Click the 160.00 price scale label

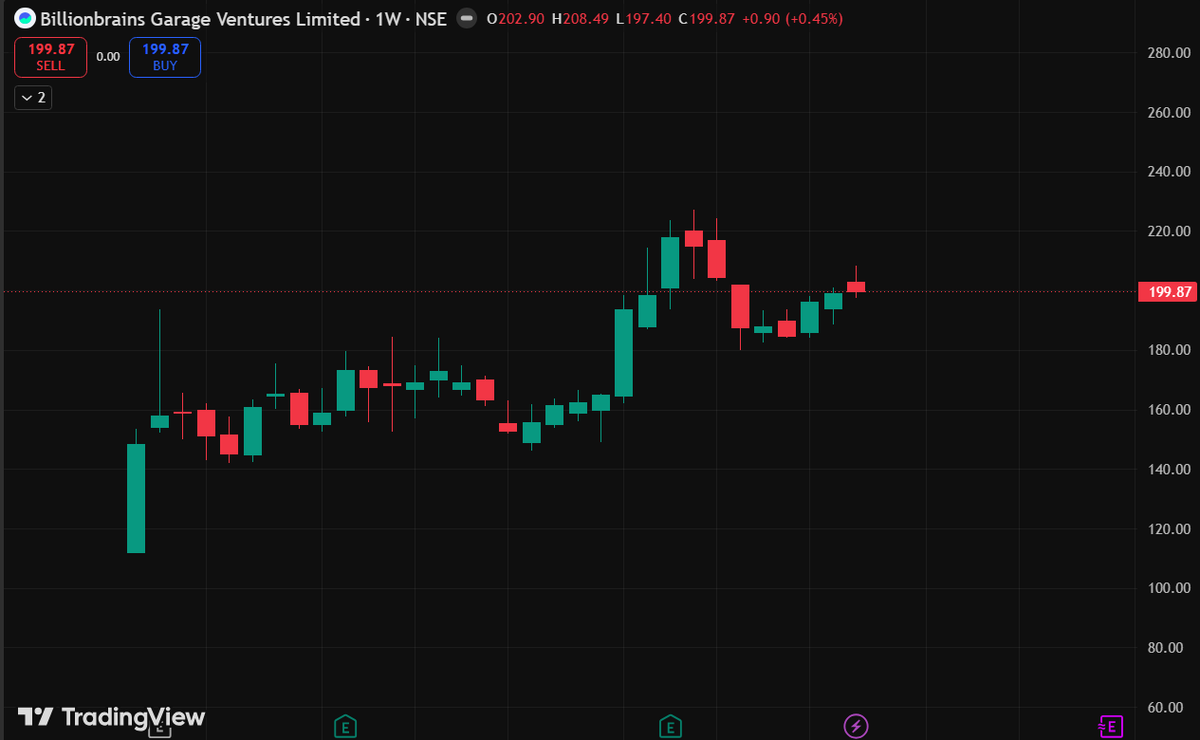(x=1169, y=410)
